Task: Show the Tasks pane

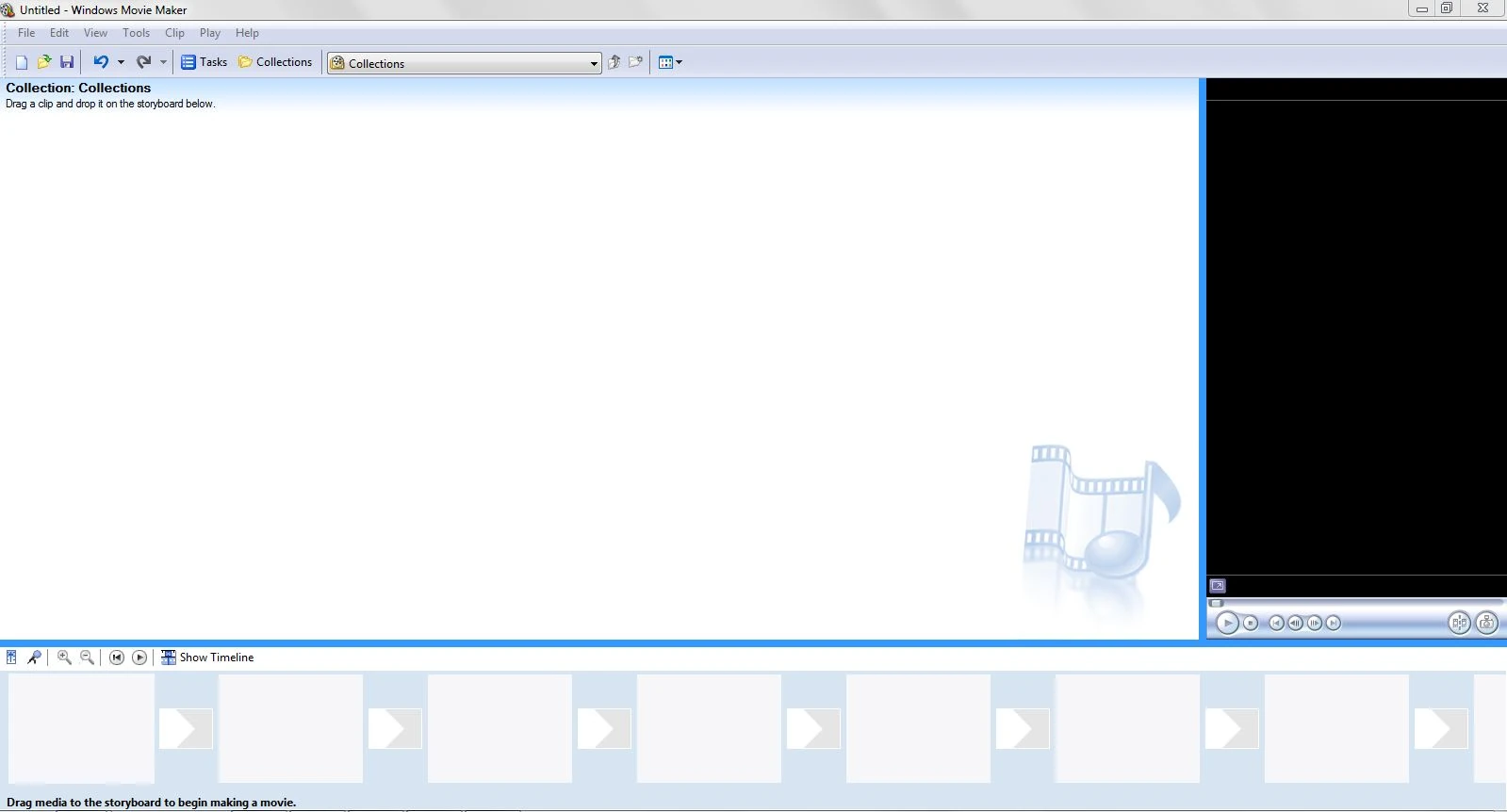Action: click(x=204, y=62)
